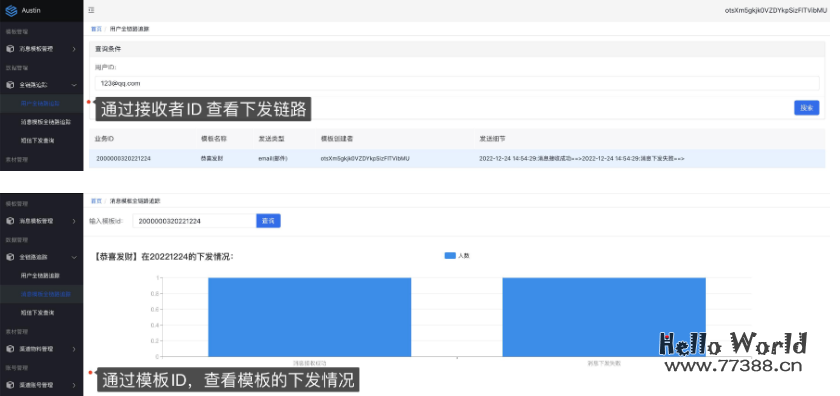Expand 消息模板管理 chevron in 用户全链路追踪 page sidebar
Image resolution: width=840 pixels, height=396 pixels.
(74, 49)
